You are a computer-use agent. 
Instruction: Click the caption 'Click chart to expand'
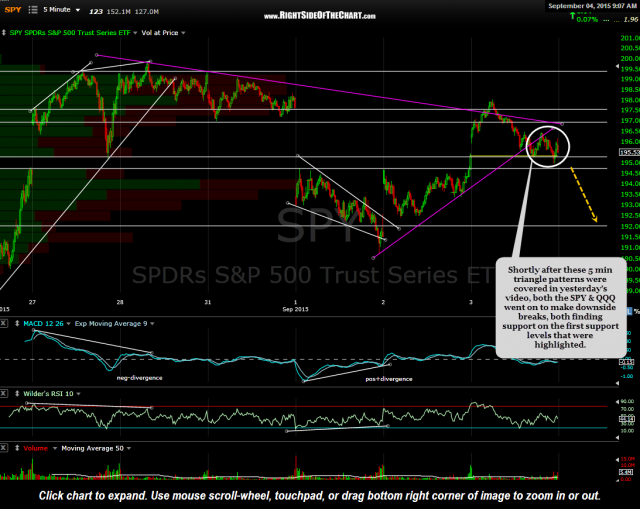(x=93, y=496)
